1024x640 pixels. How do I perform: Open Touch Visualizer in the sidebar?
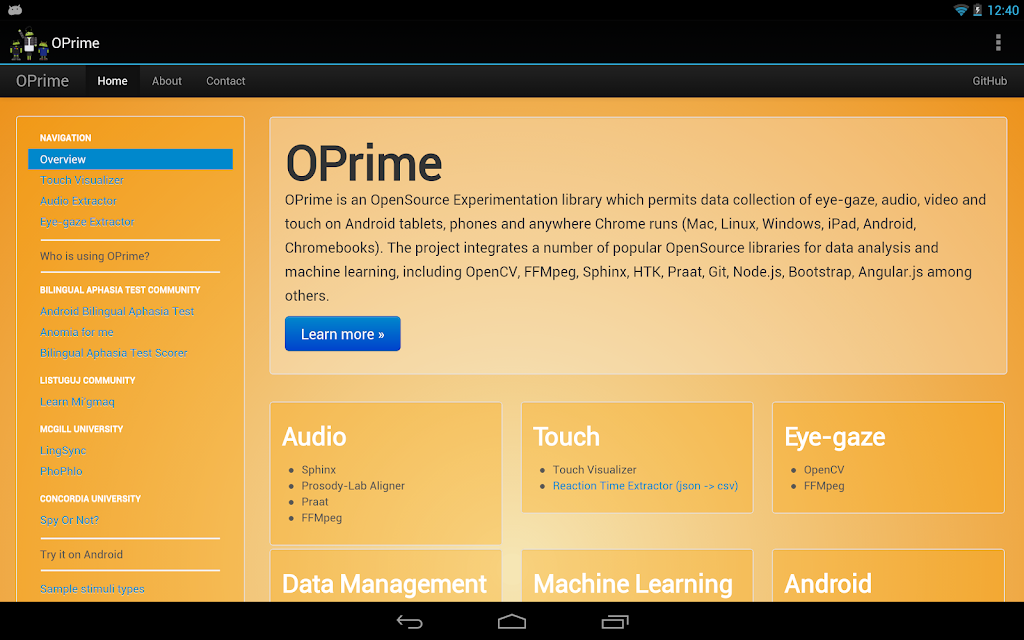pos(82,180)
